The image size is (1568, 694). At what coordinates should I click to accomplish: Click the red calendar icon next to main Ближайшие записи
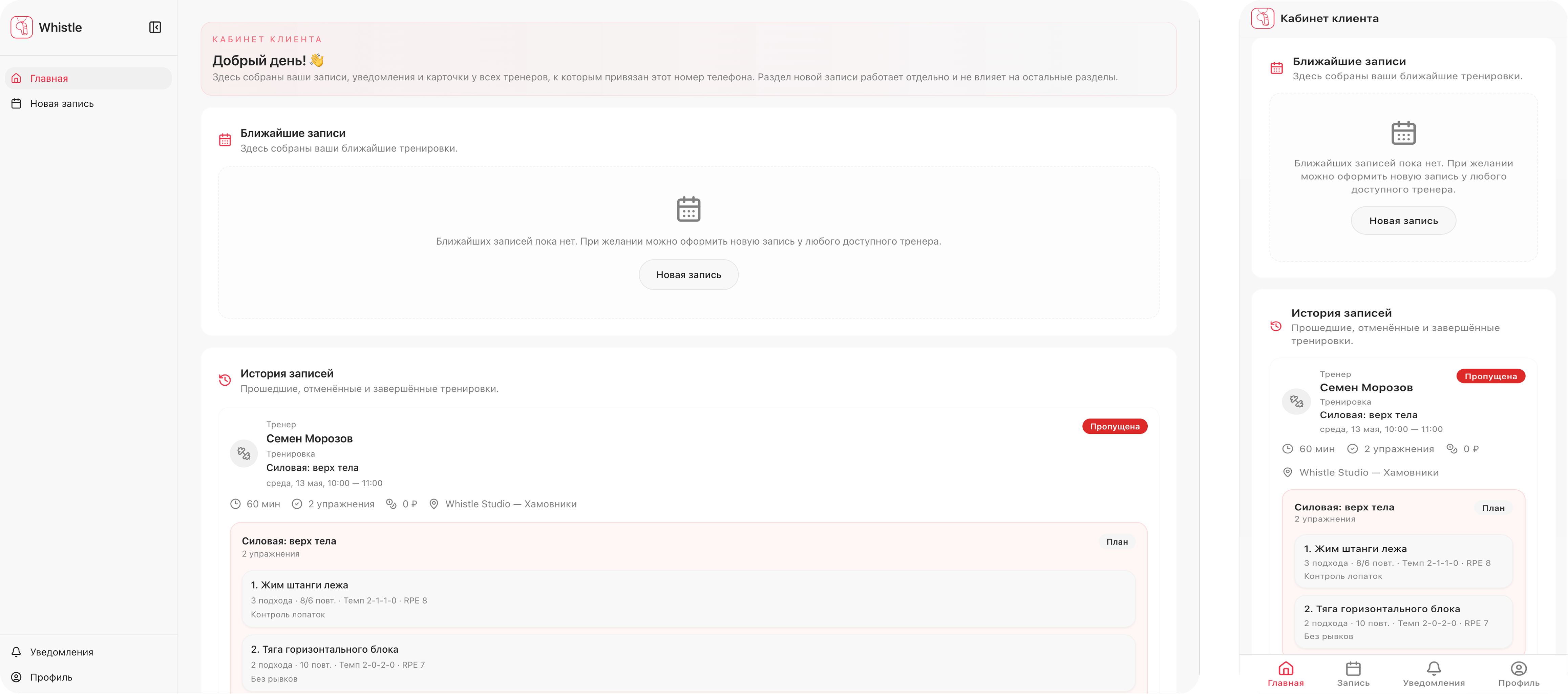click(225, 140)
